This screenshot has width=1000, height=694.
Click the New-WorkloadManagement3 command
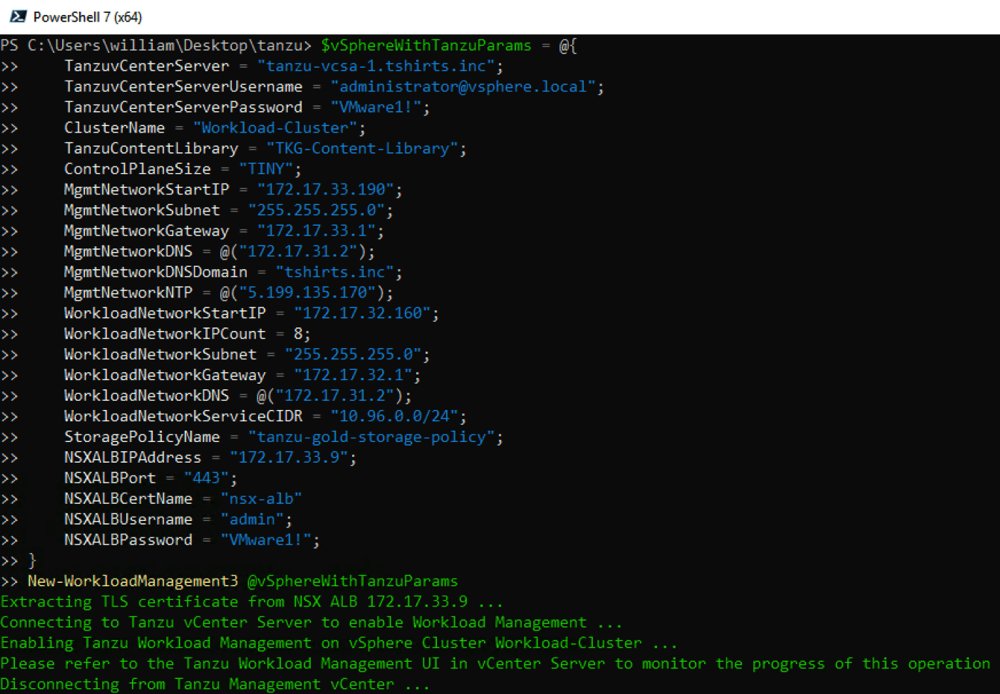pos(133,581)
